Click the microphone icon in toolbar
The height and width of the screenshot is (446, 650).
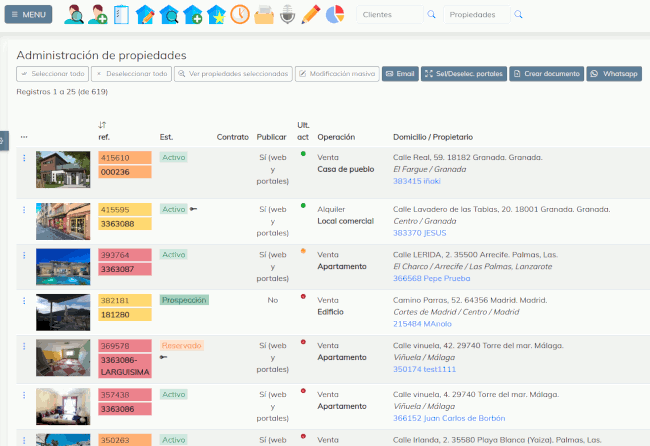pos(288,15)
